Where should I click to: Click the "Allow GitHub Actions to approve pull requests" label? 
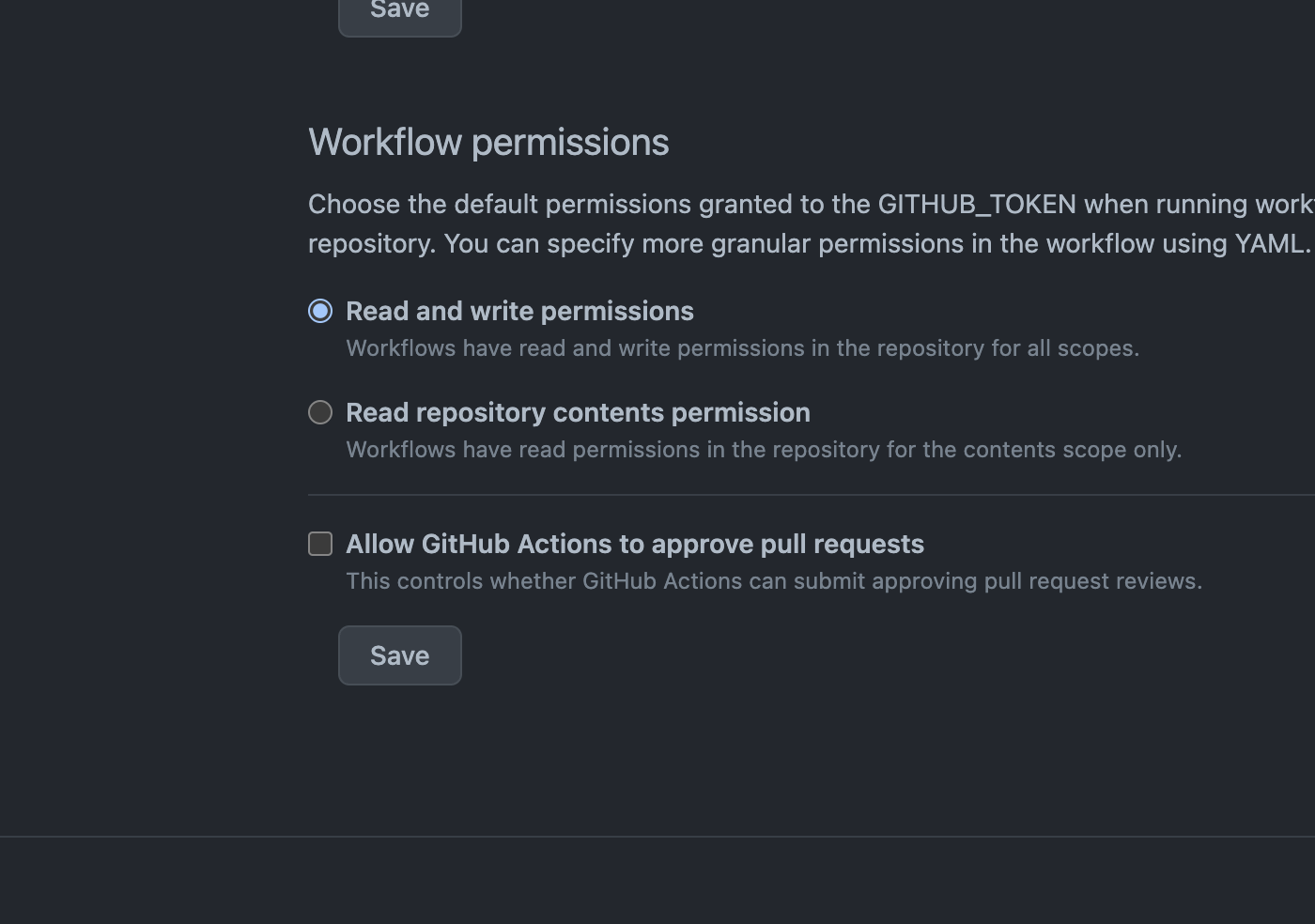(x=635, y=544)
